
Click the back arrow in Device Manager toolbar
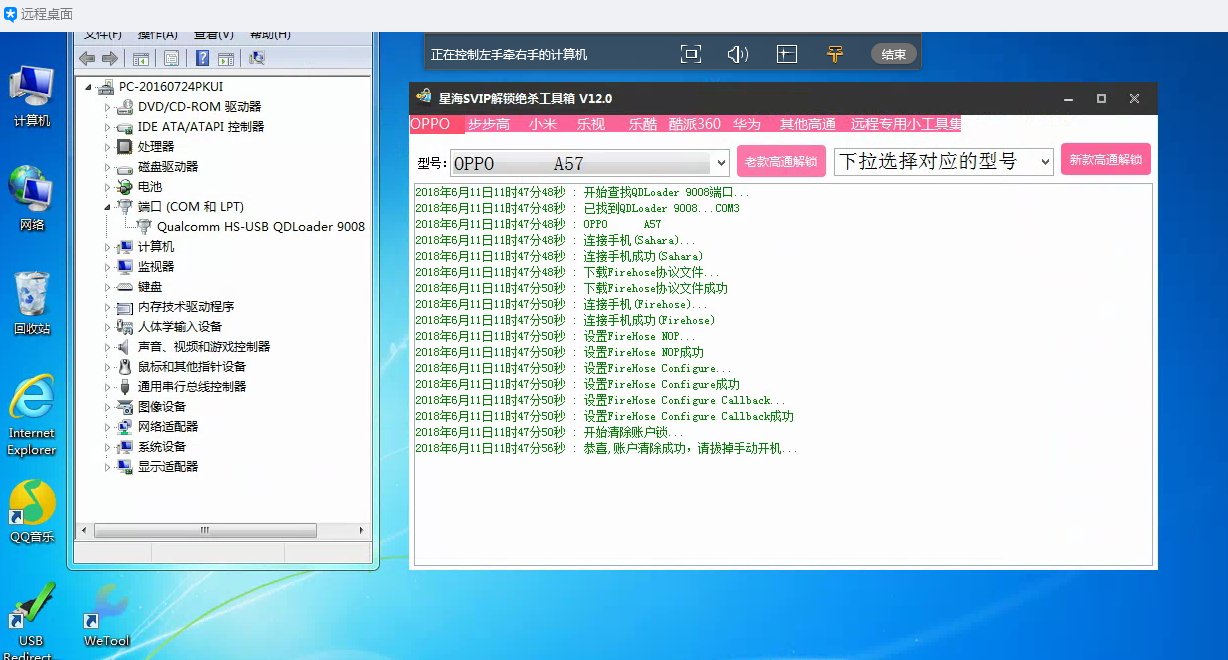tap(87, 59)
